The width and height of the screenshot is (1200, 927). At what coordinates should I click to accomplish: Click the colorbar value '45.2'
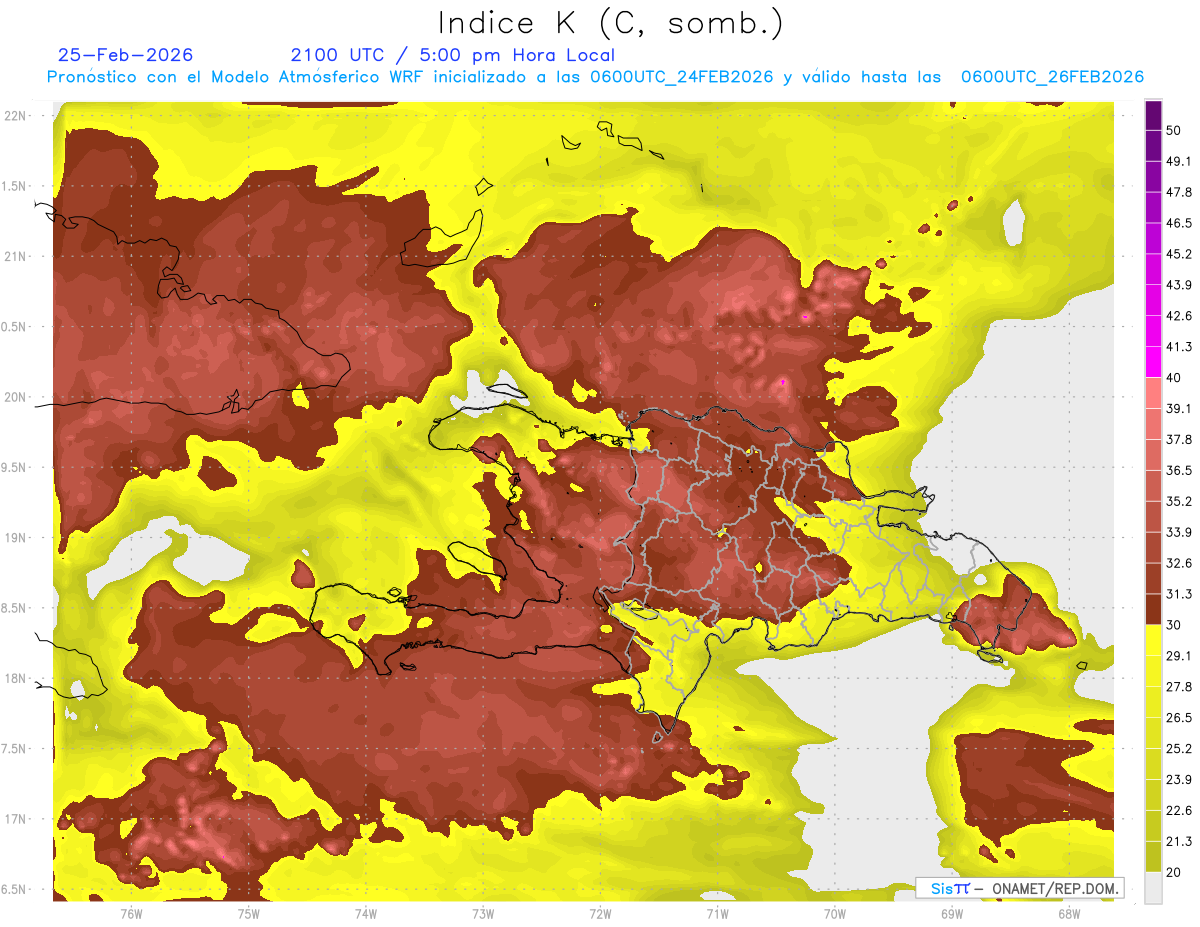(x=1179, y=254)
